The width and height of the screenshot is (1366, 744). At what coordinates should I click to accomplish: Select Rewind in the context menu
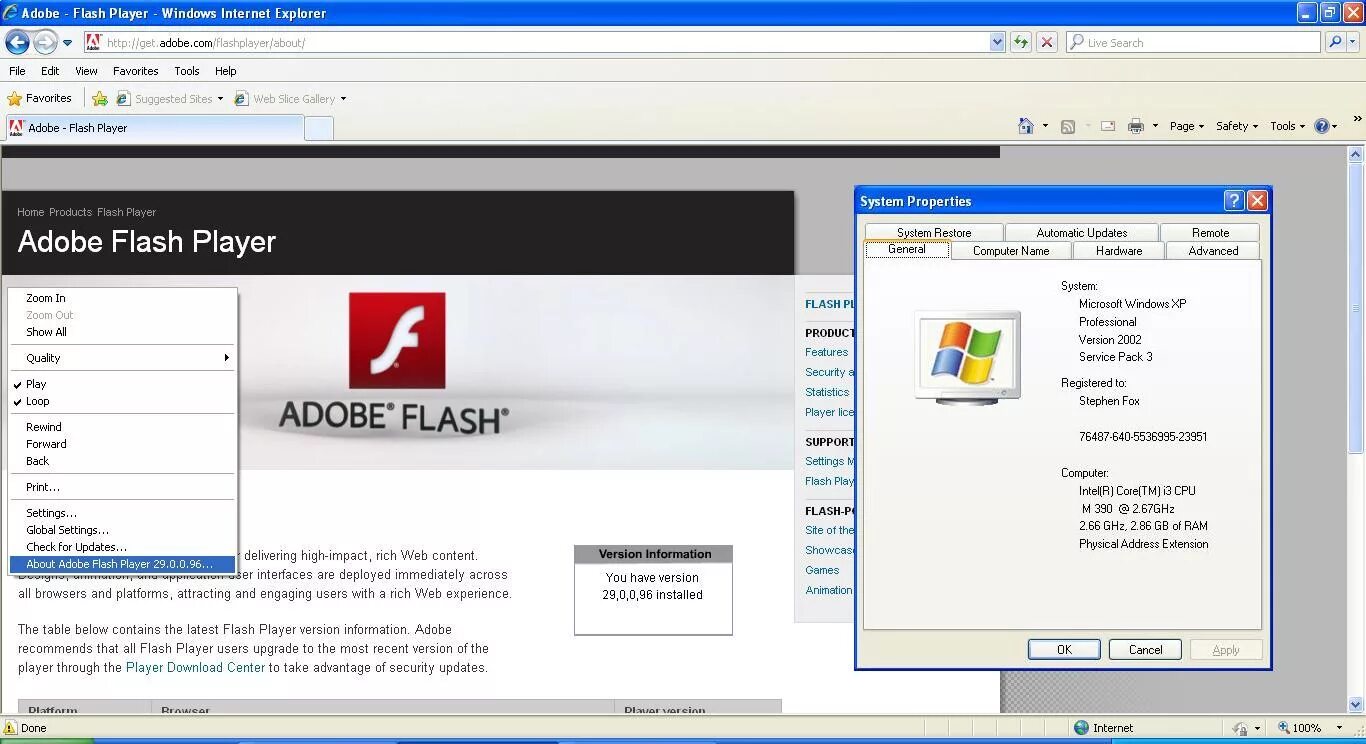122,427
